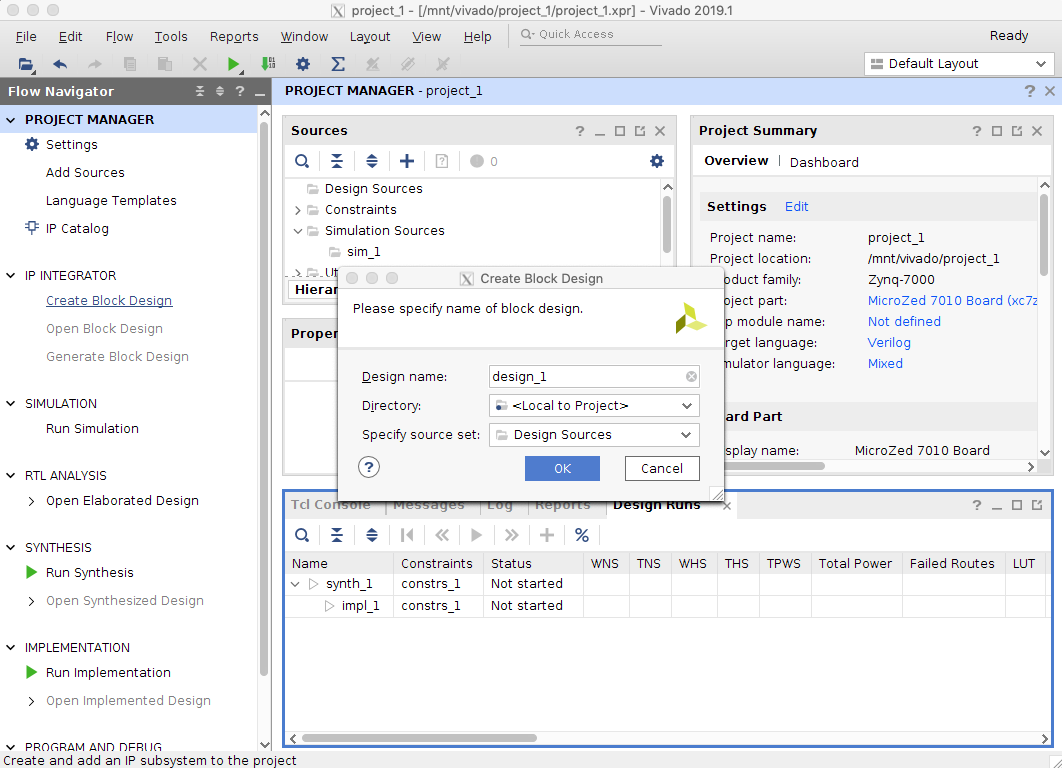
Task: Switch to Dashboard tab in Project Summary
Action: pyautogui.click(x=824, y=163)
